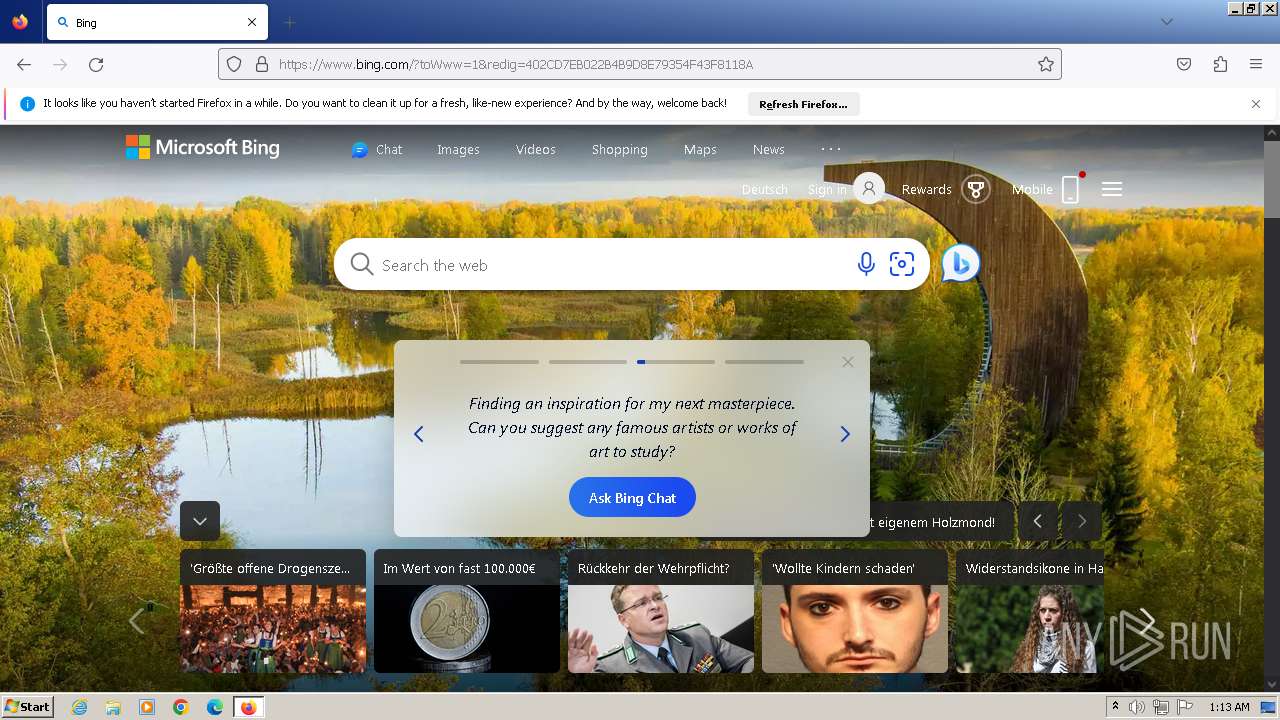Screen dimensions: 1280x720
Task: Select the first suggestion progress indicator
Action: coord(499,362)
